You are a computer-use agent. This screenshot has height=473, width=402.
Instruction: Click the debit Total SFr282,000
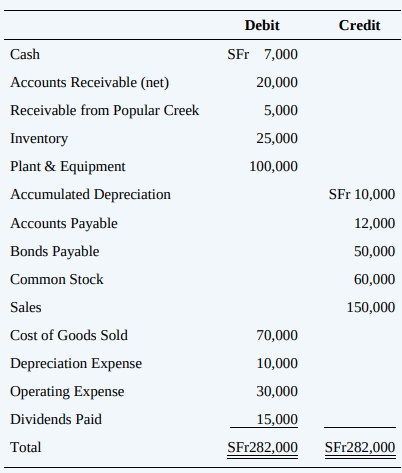pos(263,447)
